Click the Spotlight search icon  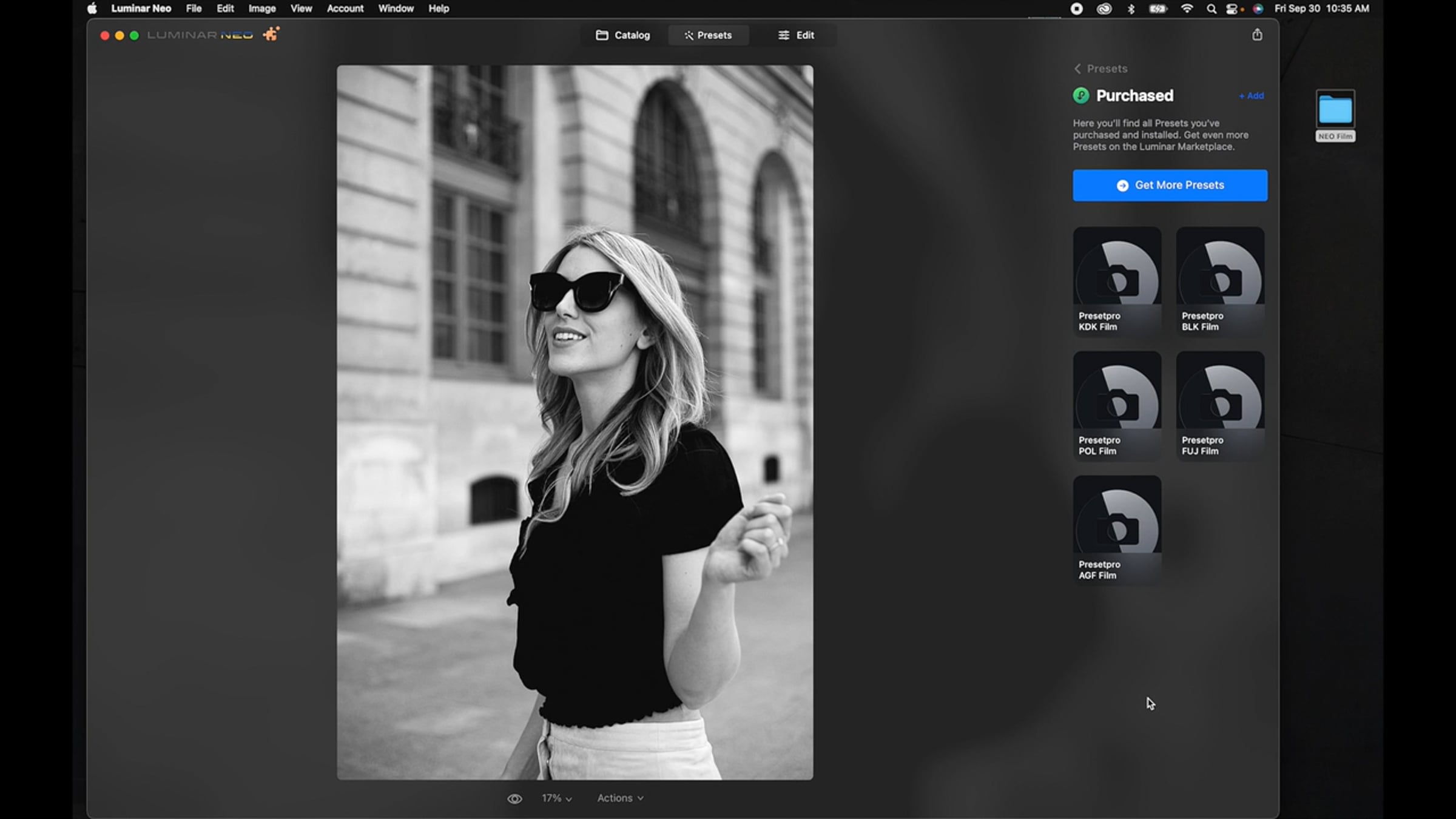tap(1211, 8)
